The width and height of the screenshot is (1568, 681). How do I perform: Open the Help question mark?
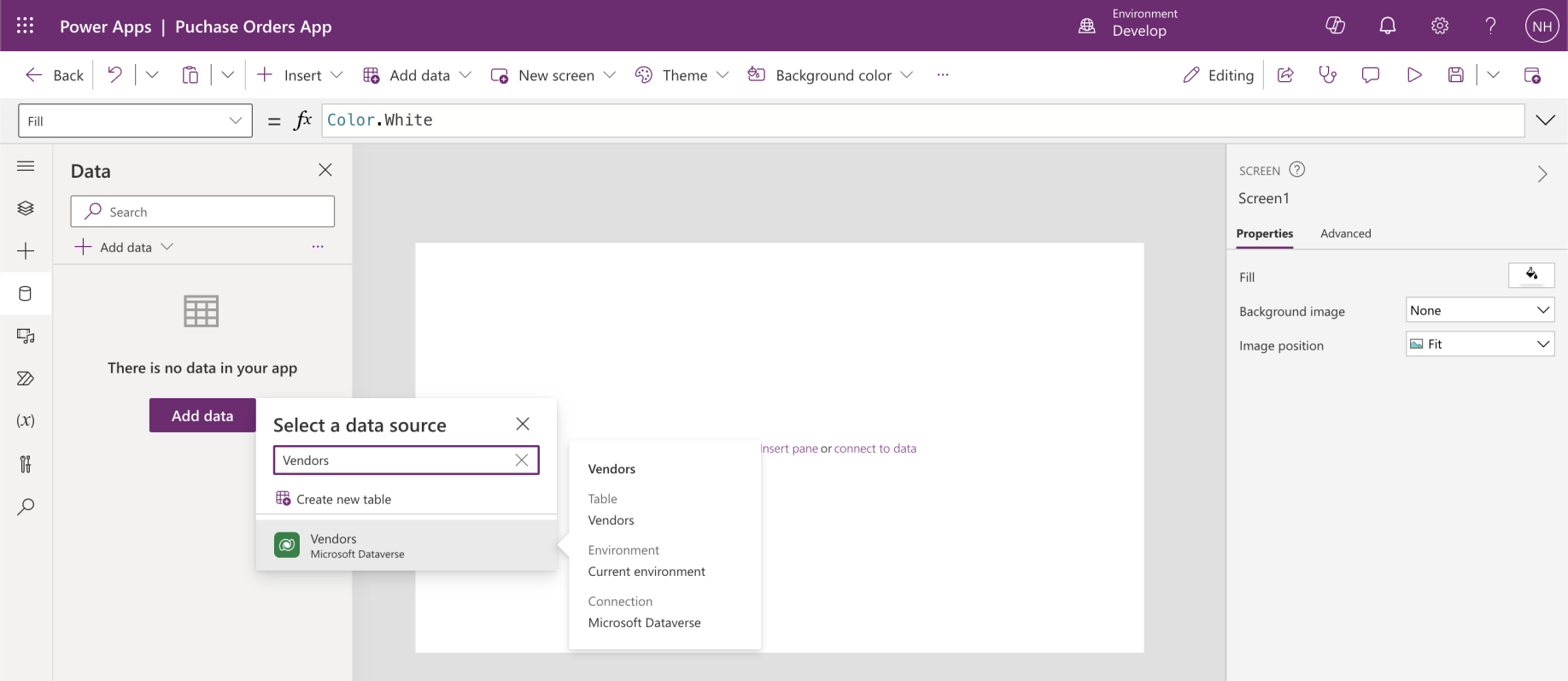point(1491,26)
